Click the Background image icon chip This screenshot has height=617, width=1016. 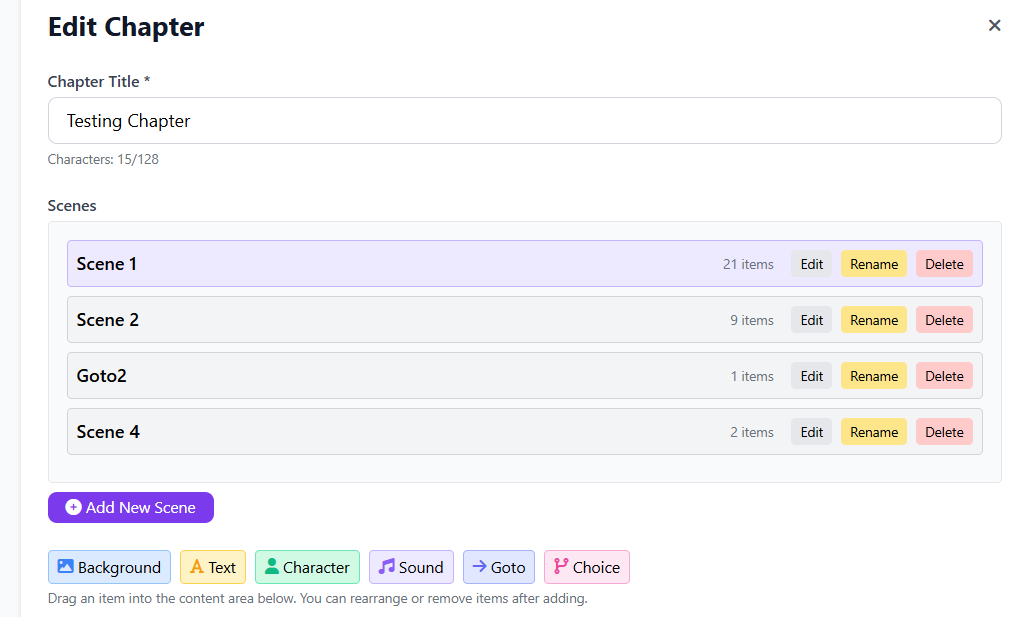(109, 567)
